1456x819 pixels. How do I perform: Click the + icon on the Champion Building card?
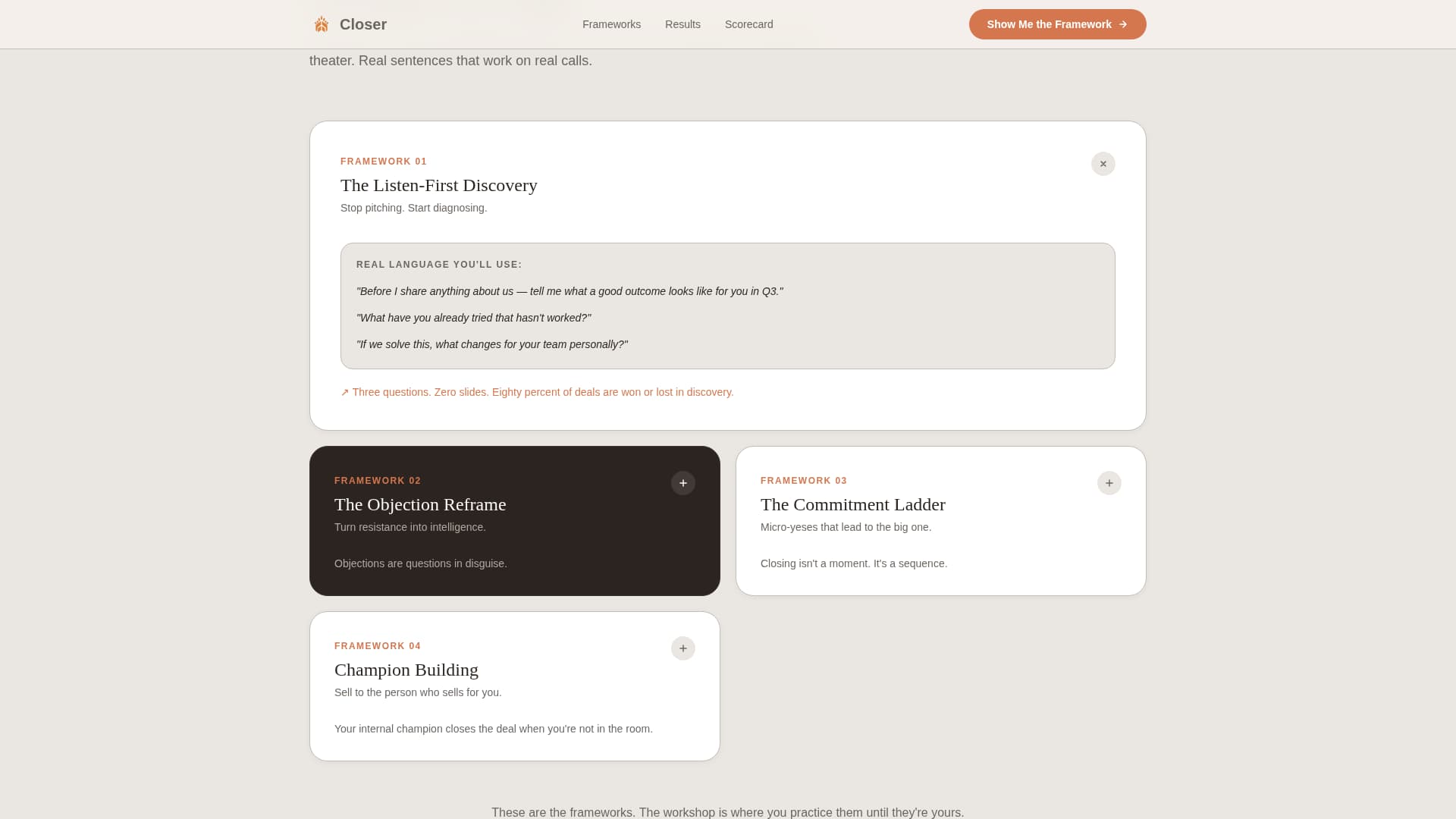click(682, 648)
